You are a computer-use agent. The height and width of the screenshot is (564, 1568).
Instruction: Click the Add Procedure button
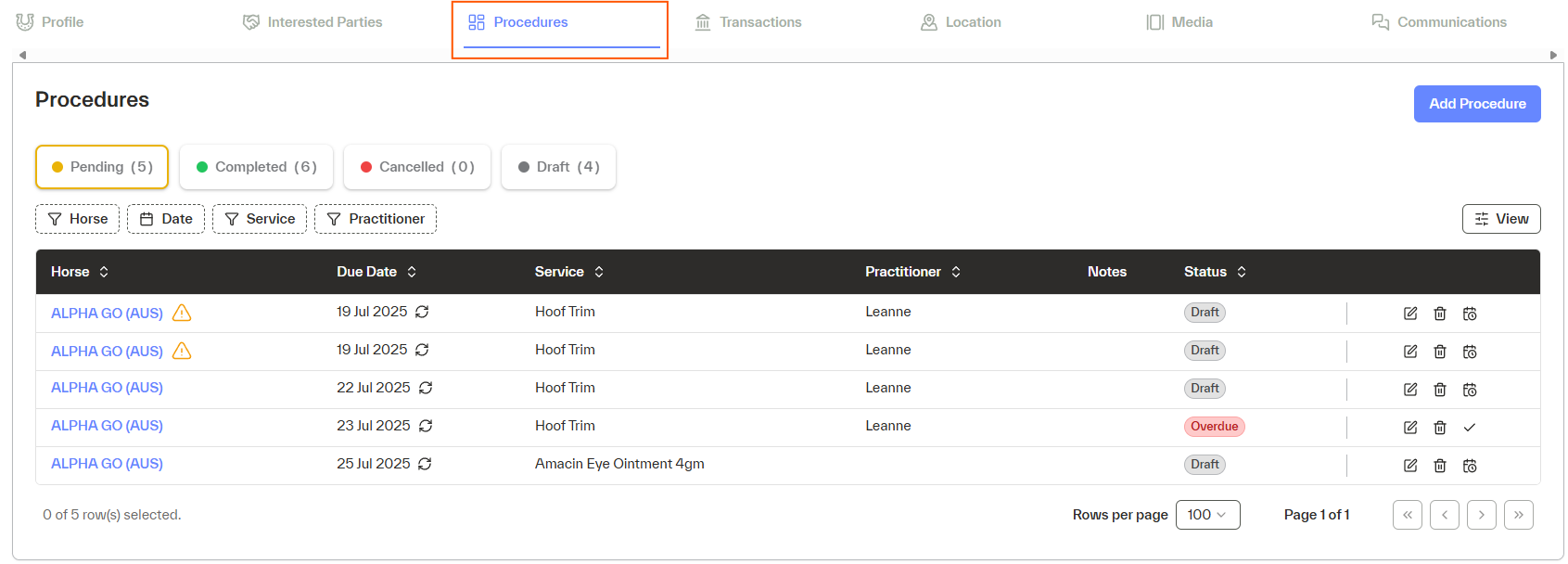pos(1477,104)
